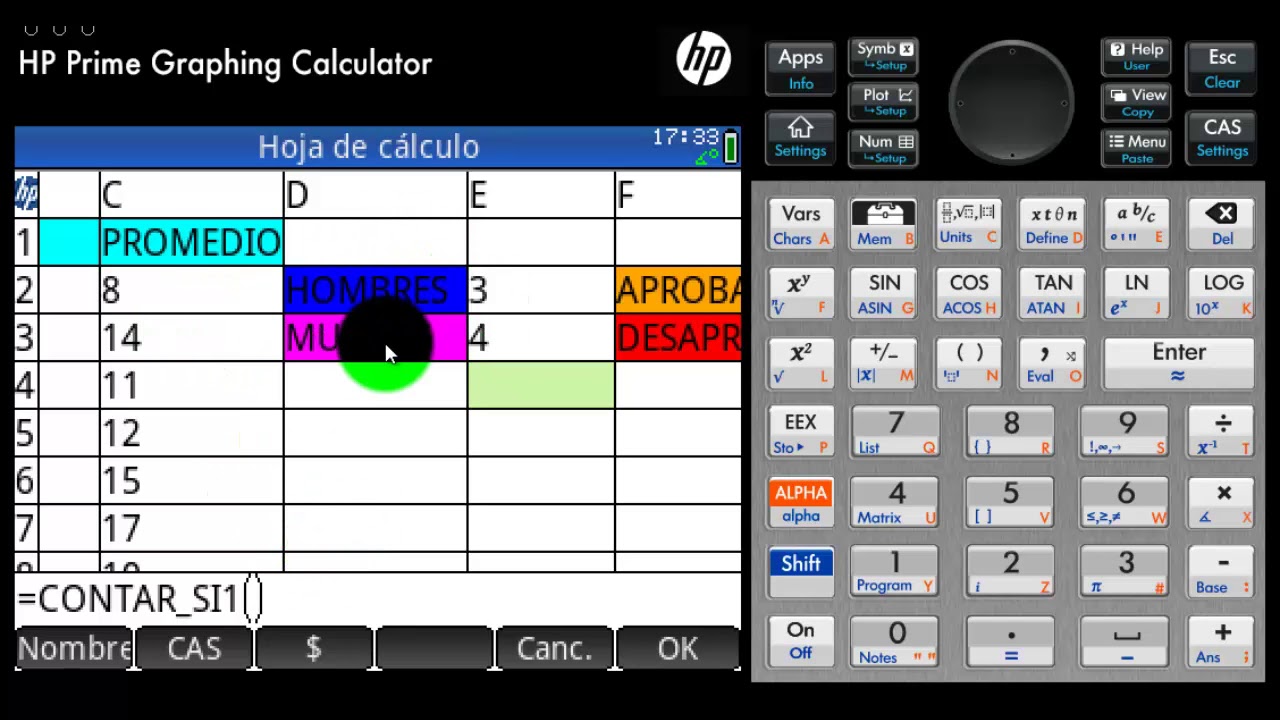This screenshot has height=720, width=1280.
Task: Confirm with OK soft menu item
Action: click(678, 649)
